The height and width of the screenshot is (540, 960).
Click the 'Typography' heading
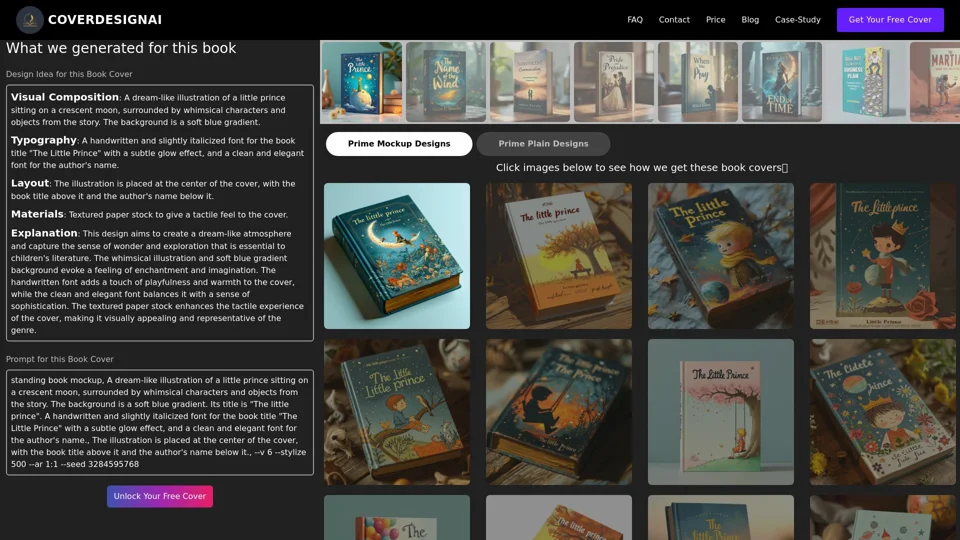[43, 140]
